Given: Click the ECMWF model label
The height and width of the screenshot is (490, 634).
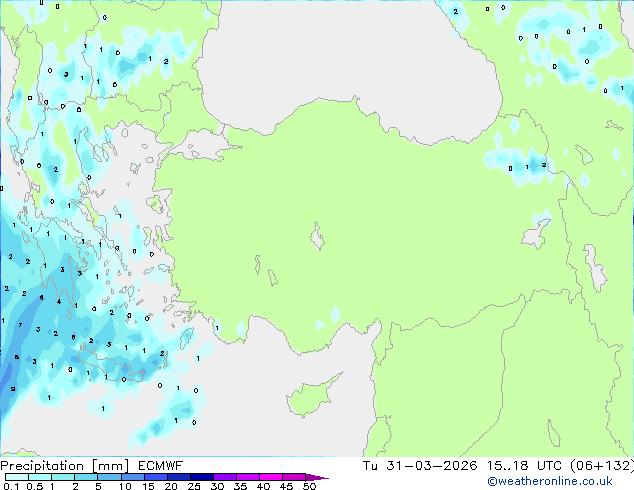Looking at the screenshot, I should [161, 466].
